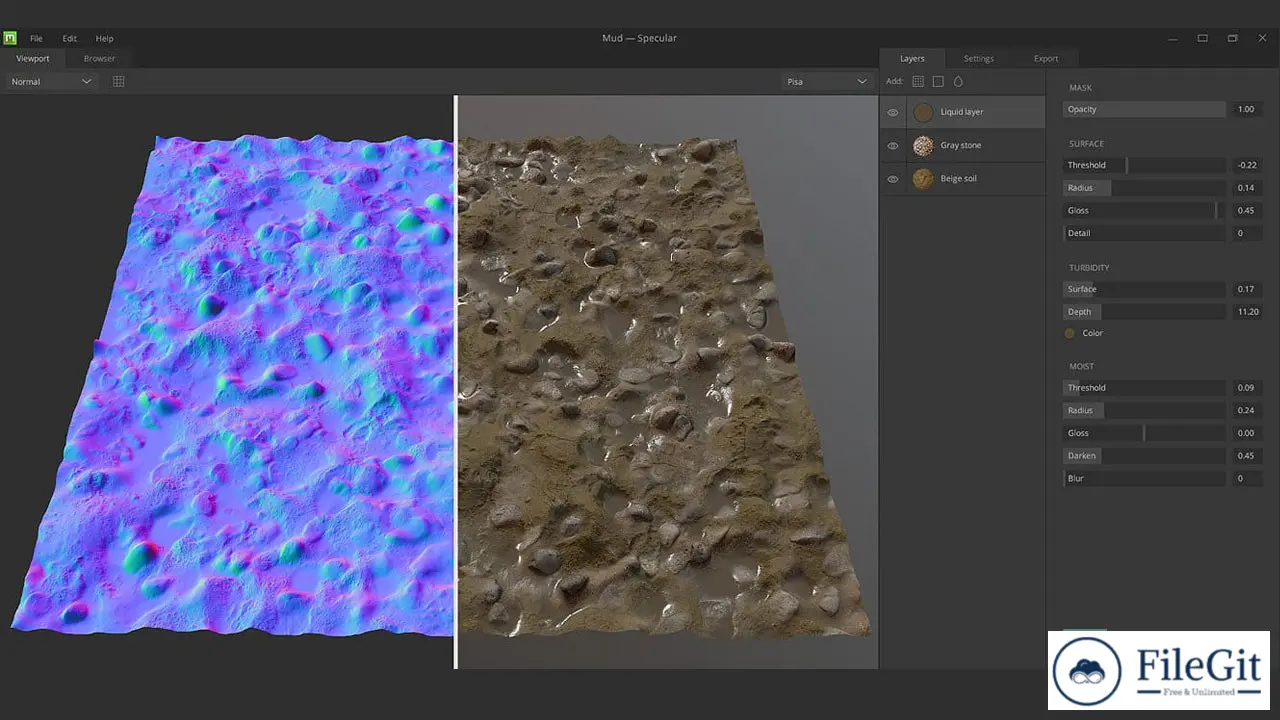Click the Turbidity Depth slider
Image resolution: width=1280 pixels, height=720 pixels.
point(1144,312)
